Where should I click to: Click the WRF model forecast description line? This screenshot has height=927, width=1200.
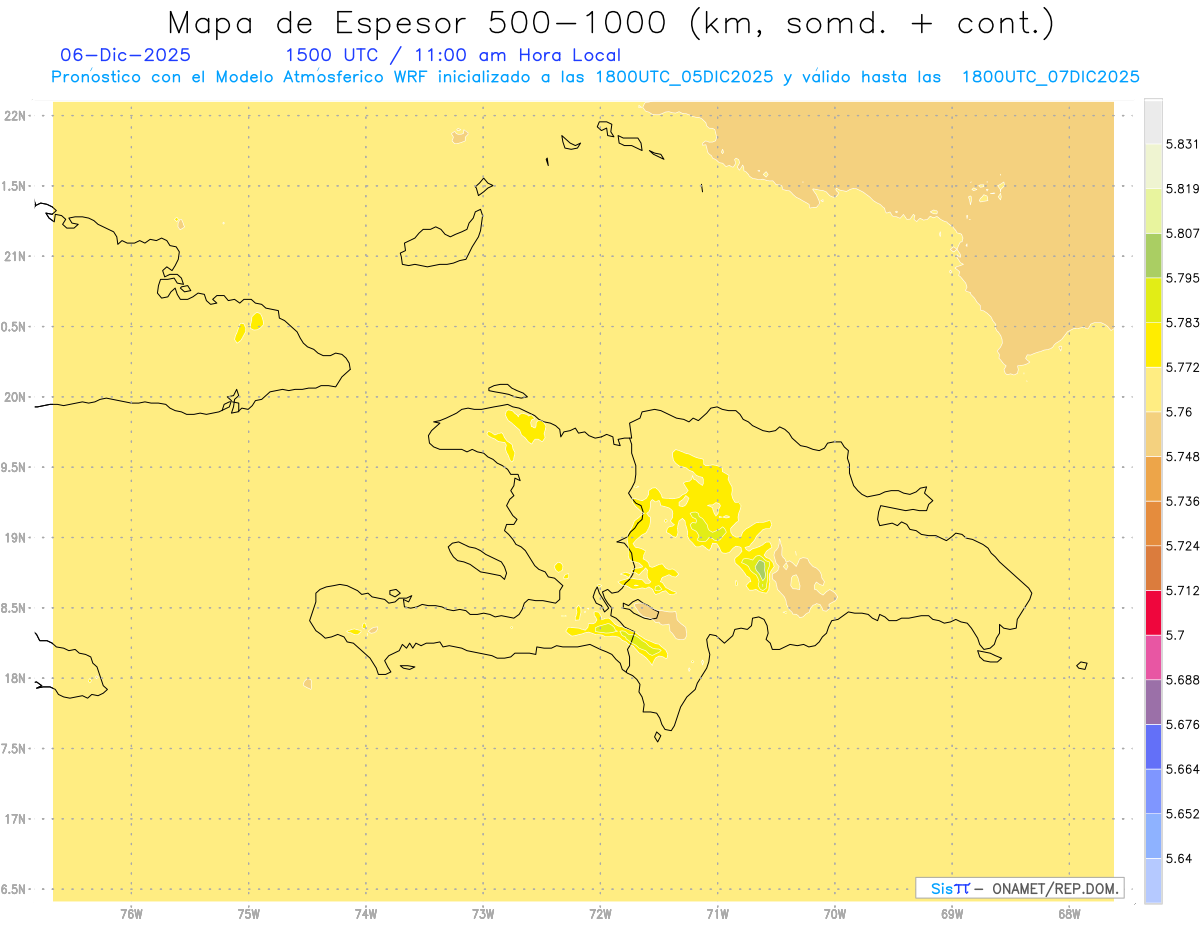pyautogui.click(x=595, y=77)
